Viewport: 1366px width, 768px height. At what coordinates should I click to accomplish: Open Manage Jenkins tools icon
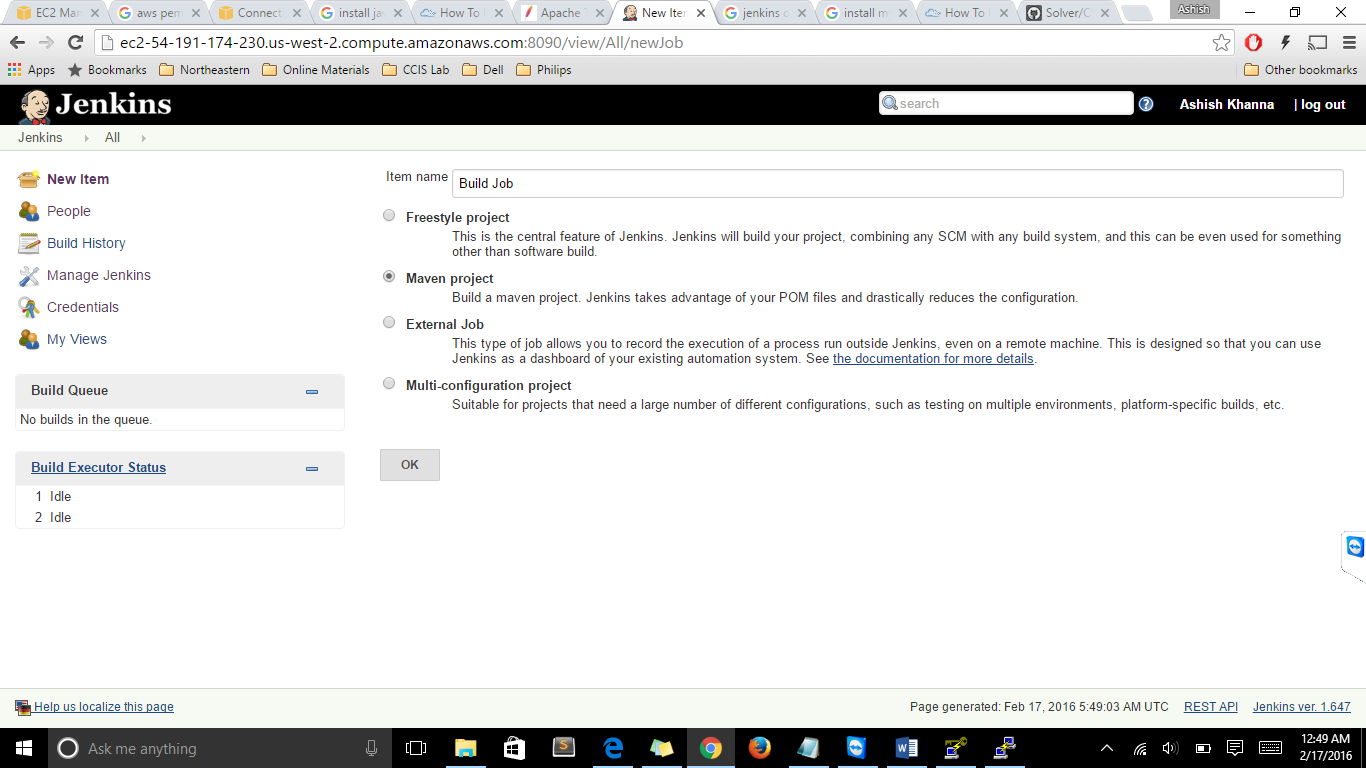click(x=29, y=275)
